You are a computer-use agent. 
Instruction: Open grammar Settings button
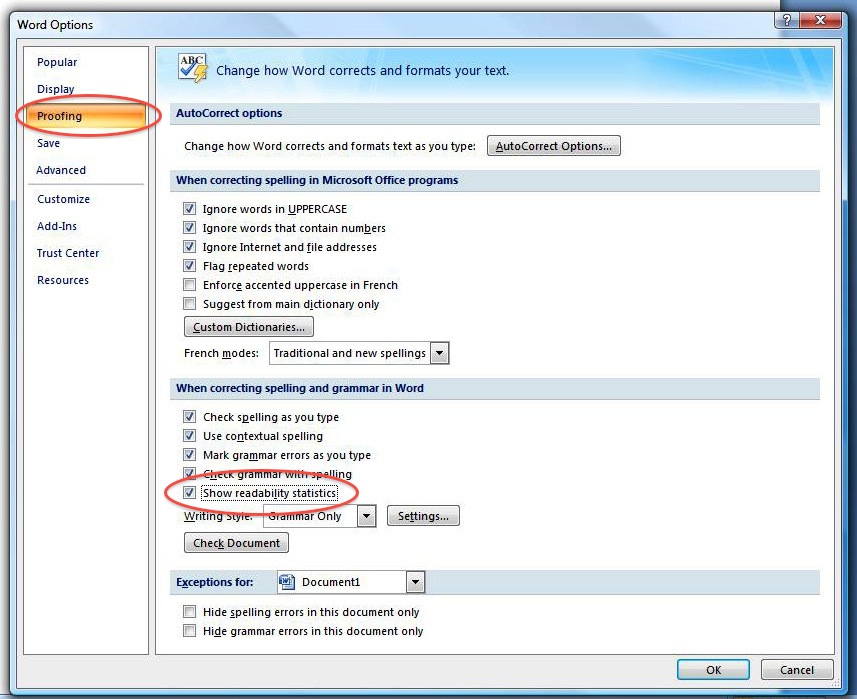pos(423,516)
